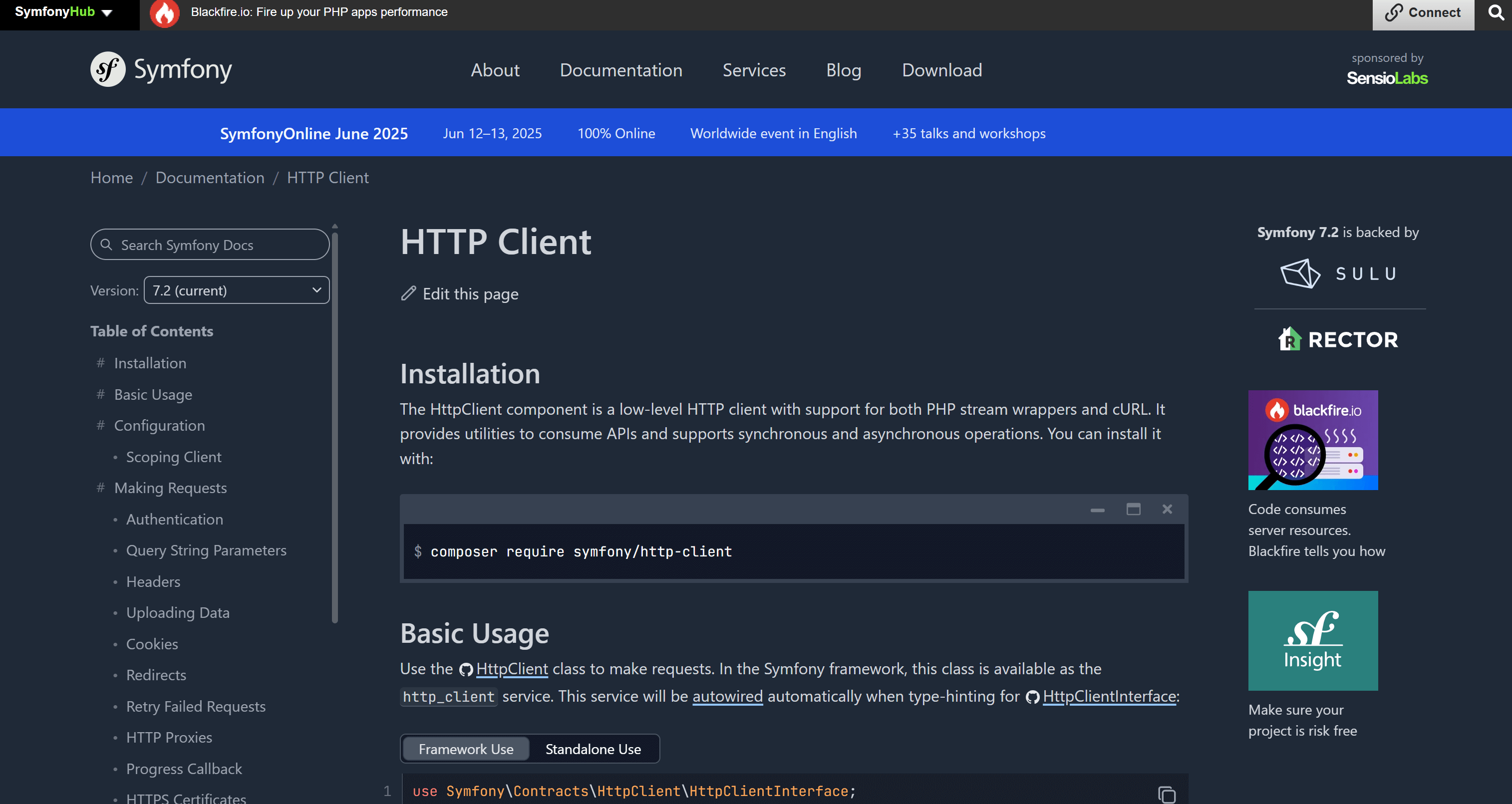Follow the autowired link
Screen dimensions: 1512x804
tap(727, 696)
